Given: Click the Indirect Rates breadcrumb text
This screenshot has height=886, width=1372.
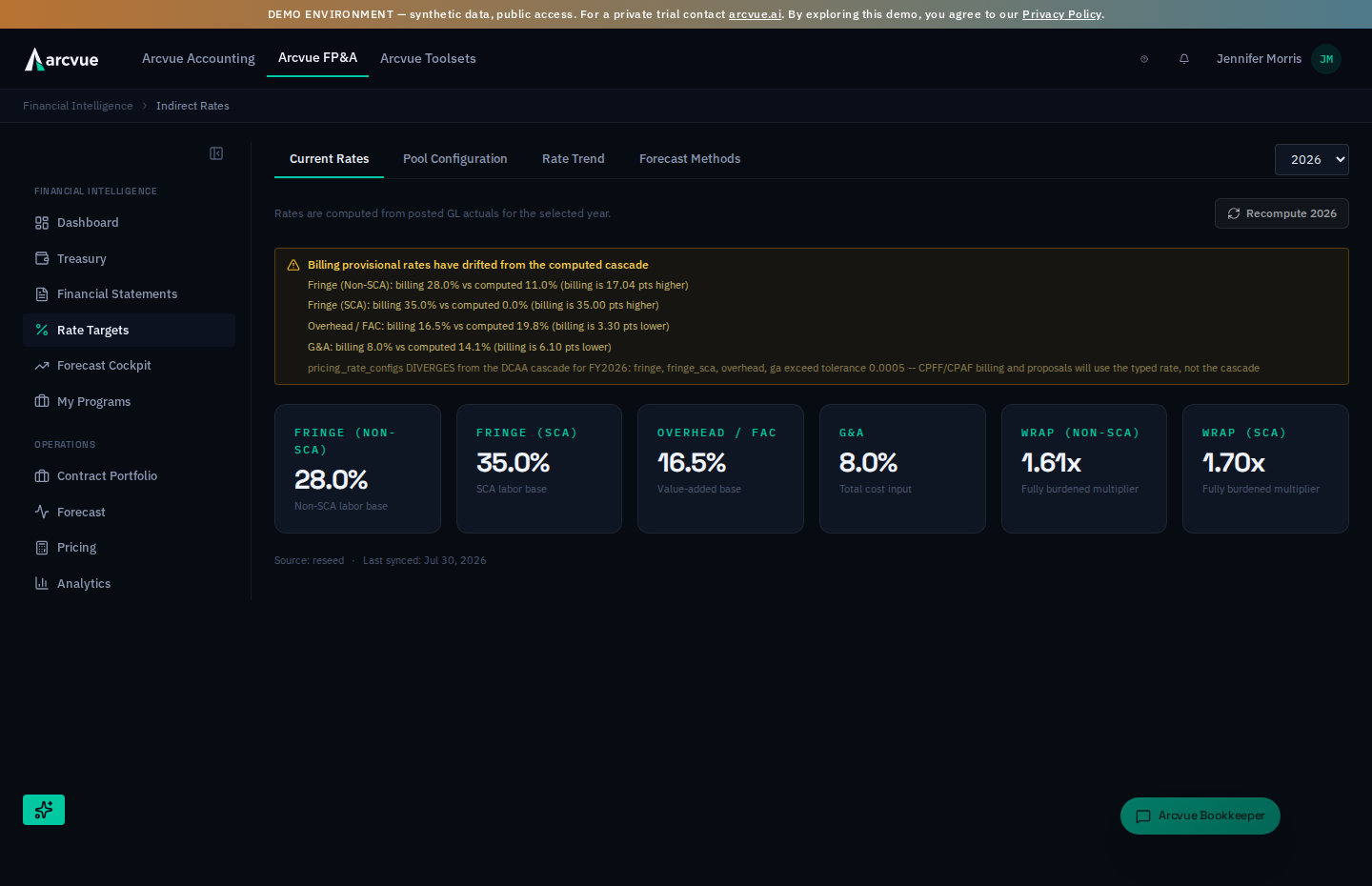Looking at the screenshot, I should tap(192, 106).
